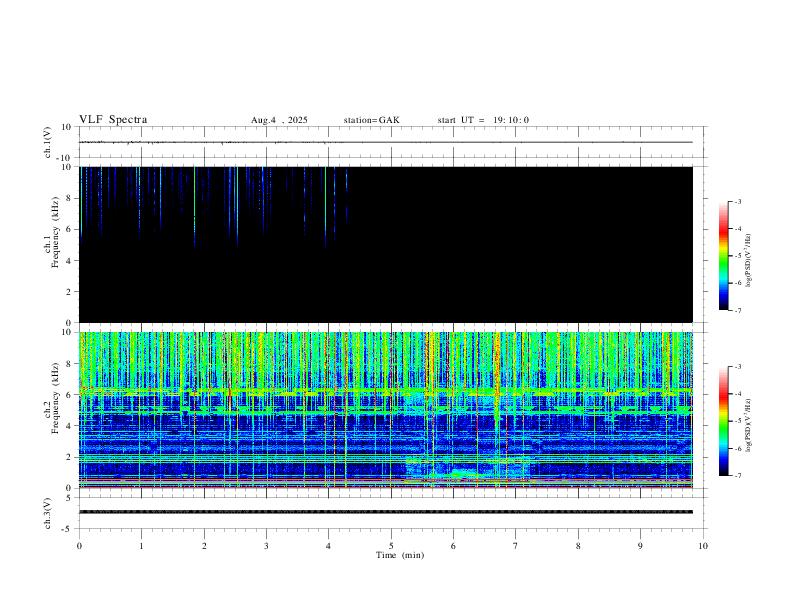Select the lower color bar log(PSD) label
This screenshot has height=612, width=792.
(x=749, y=425)
